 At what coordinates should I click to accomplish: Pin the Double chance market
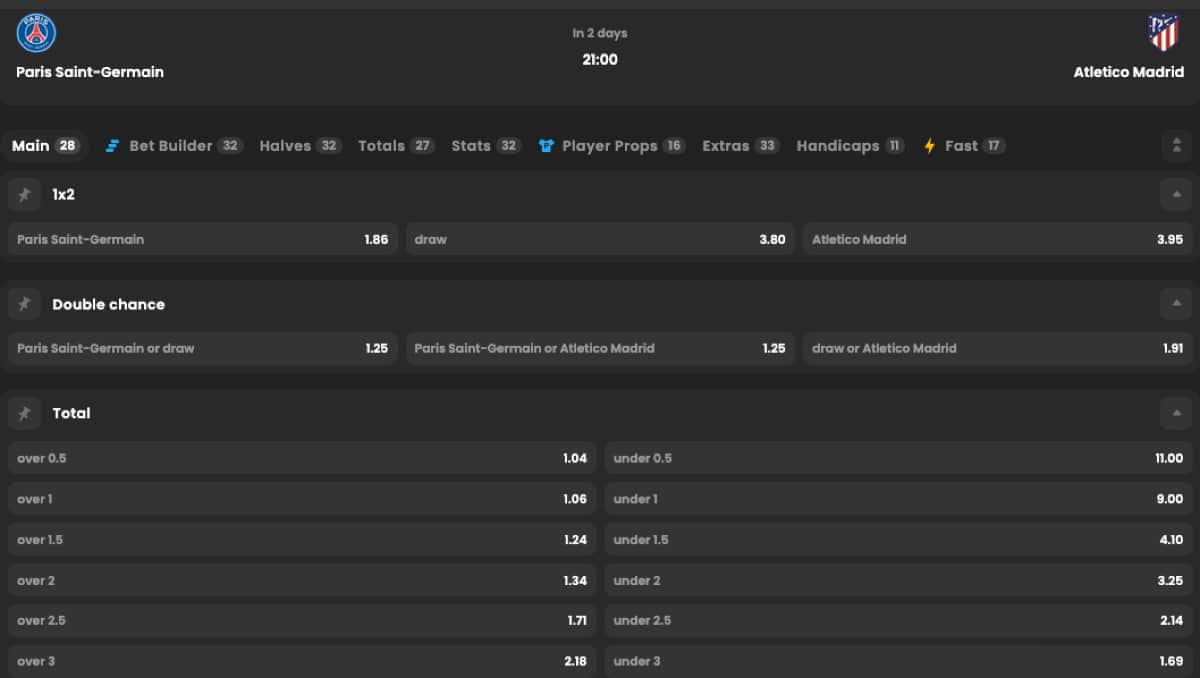click(24, 304)
